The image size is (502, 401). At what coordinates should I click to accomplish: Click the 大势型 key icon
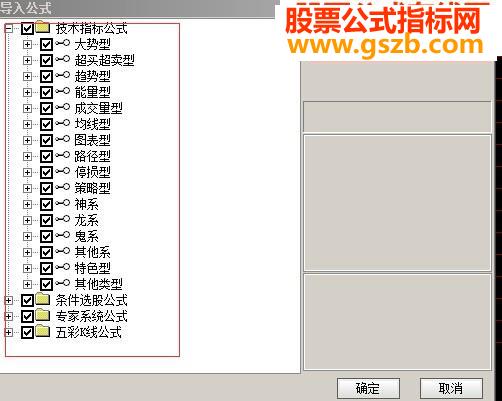pyautogui.click(x=63, y=44)
